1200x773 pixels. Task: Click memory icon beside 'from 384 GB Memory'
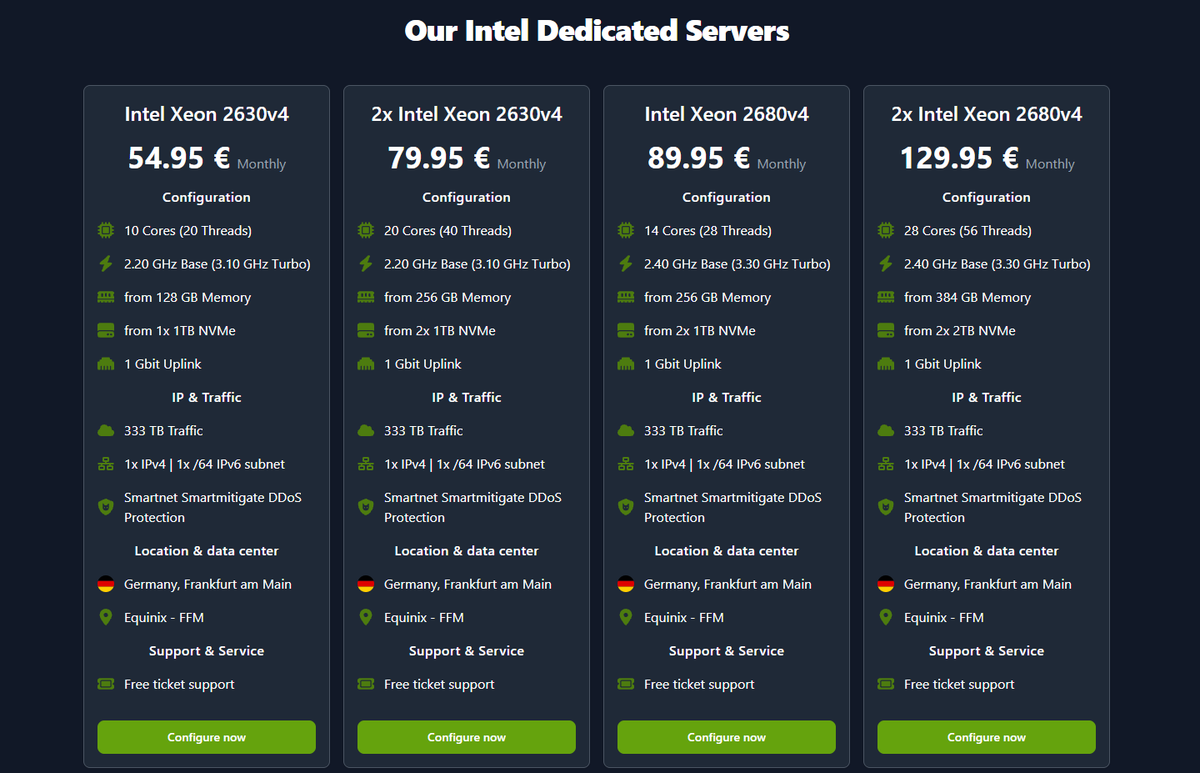[885, 298]
